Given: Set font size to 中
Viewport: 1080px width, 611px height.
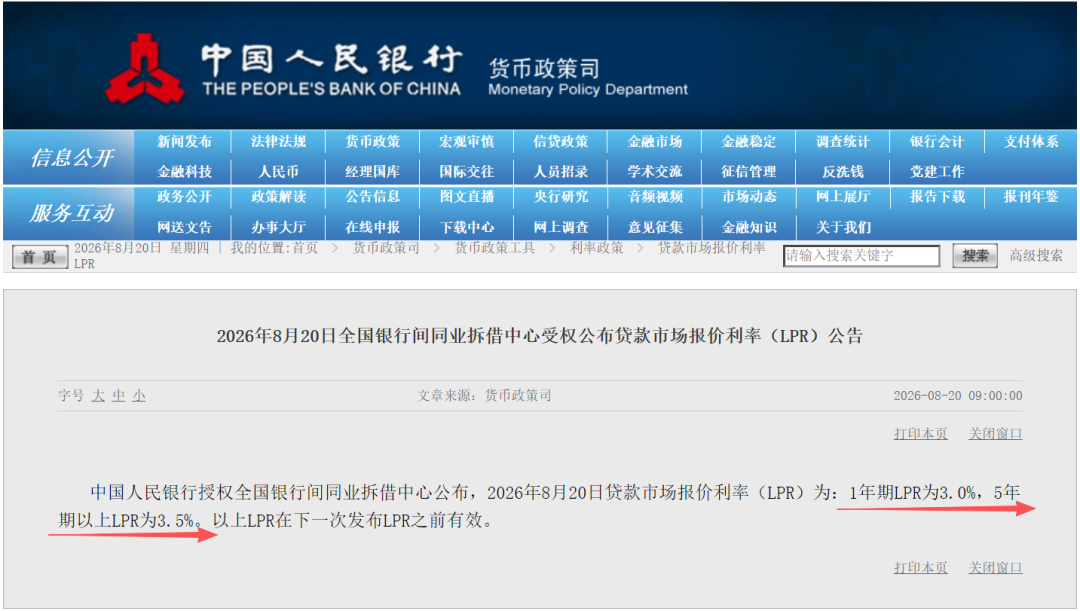Looking at the screenshot, I should point(118,396).
